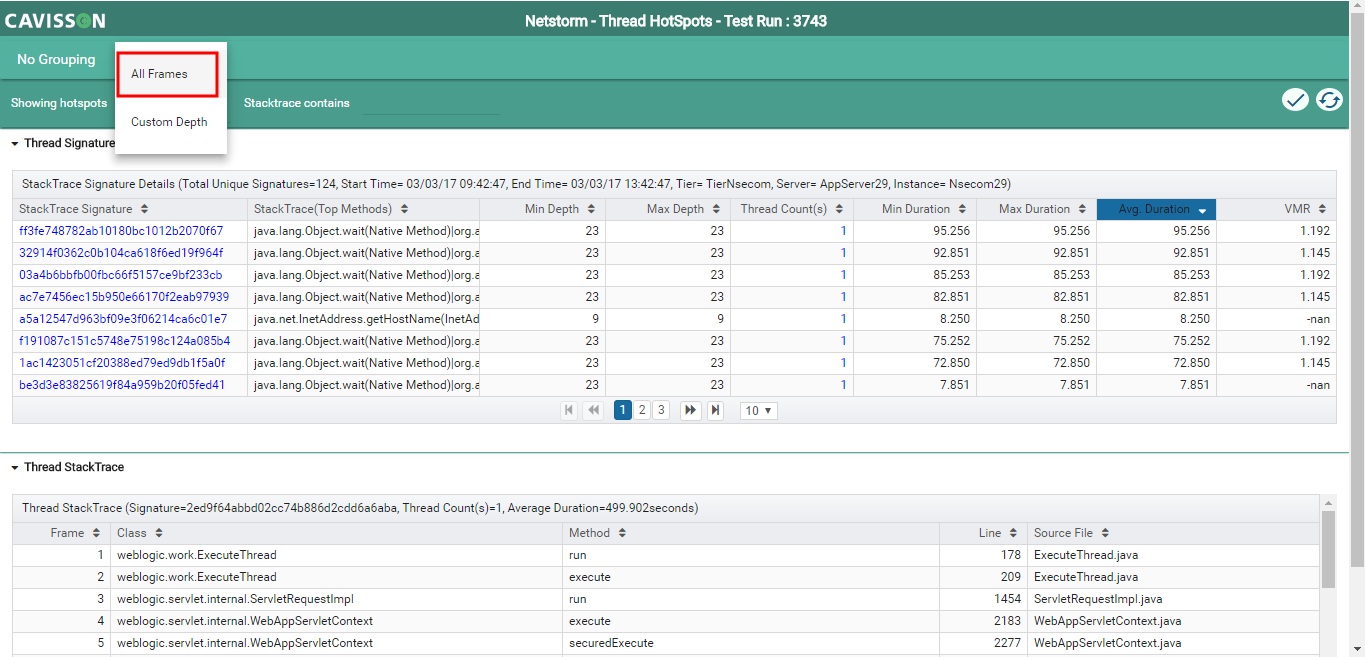Sort by Min Duration column
This screenshot has height=657, width=1365.
tap(962, 209)
